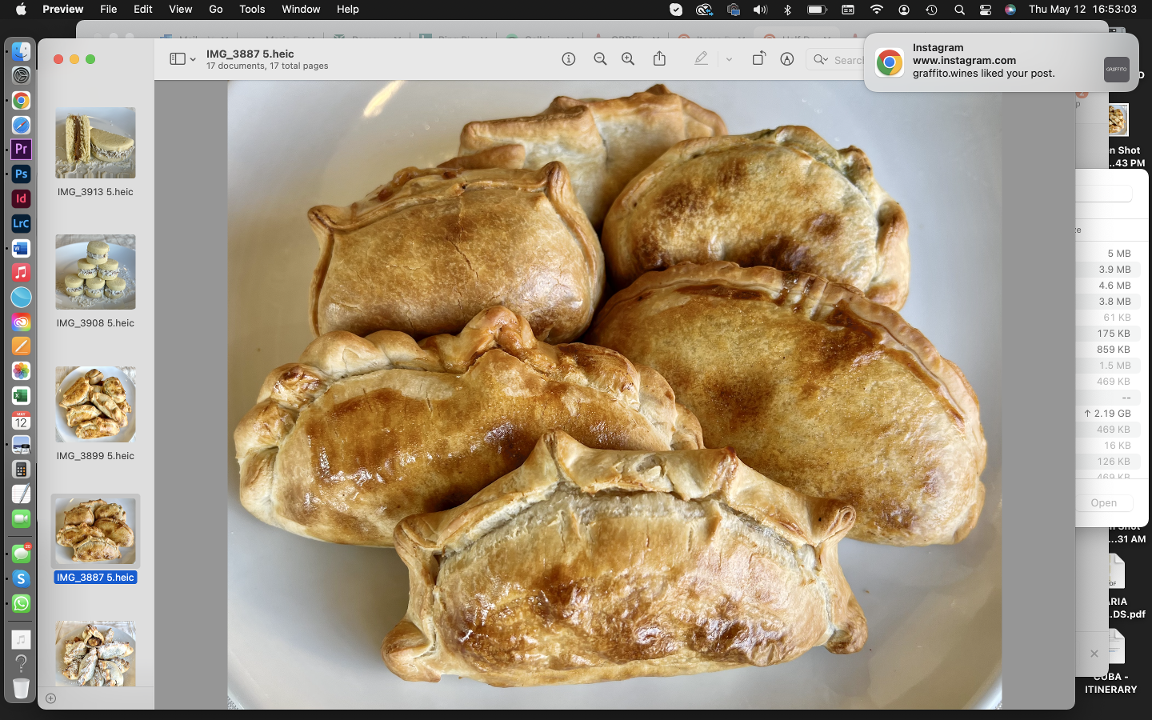Open the Window menu

point(300,9)
